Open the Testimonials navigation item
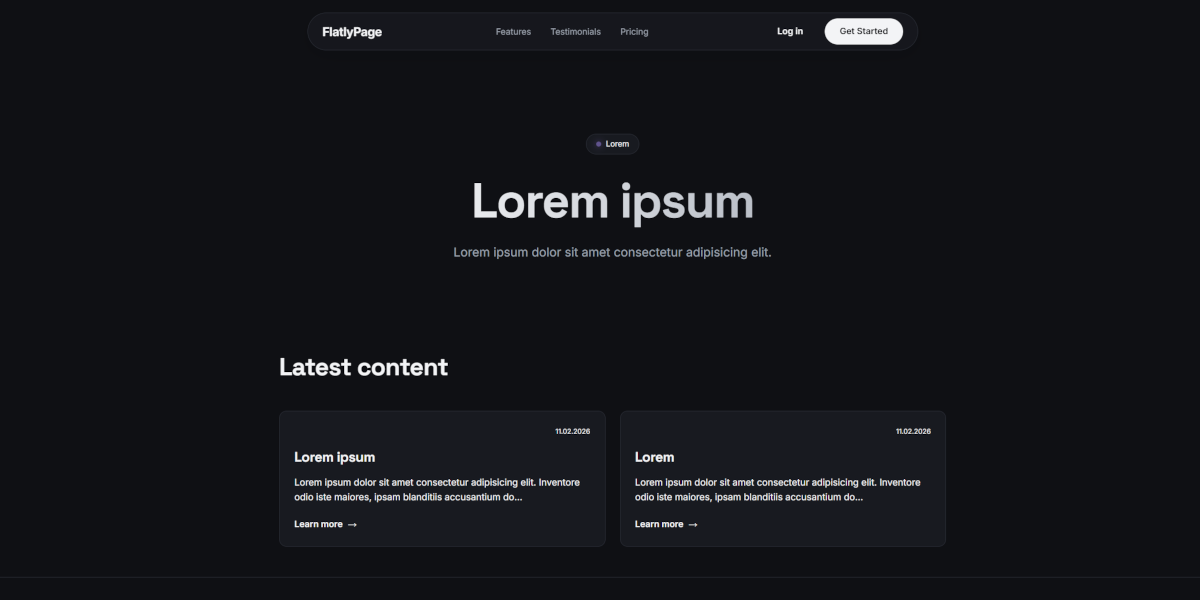This screenshot has height=600, width=1200. tap(575, 31)
